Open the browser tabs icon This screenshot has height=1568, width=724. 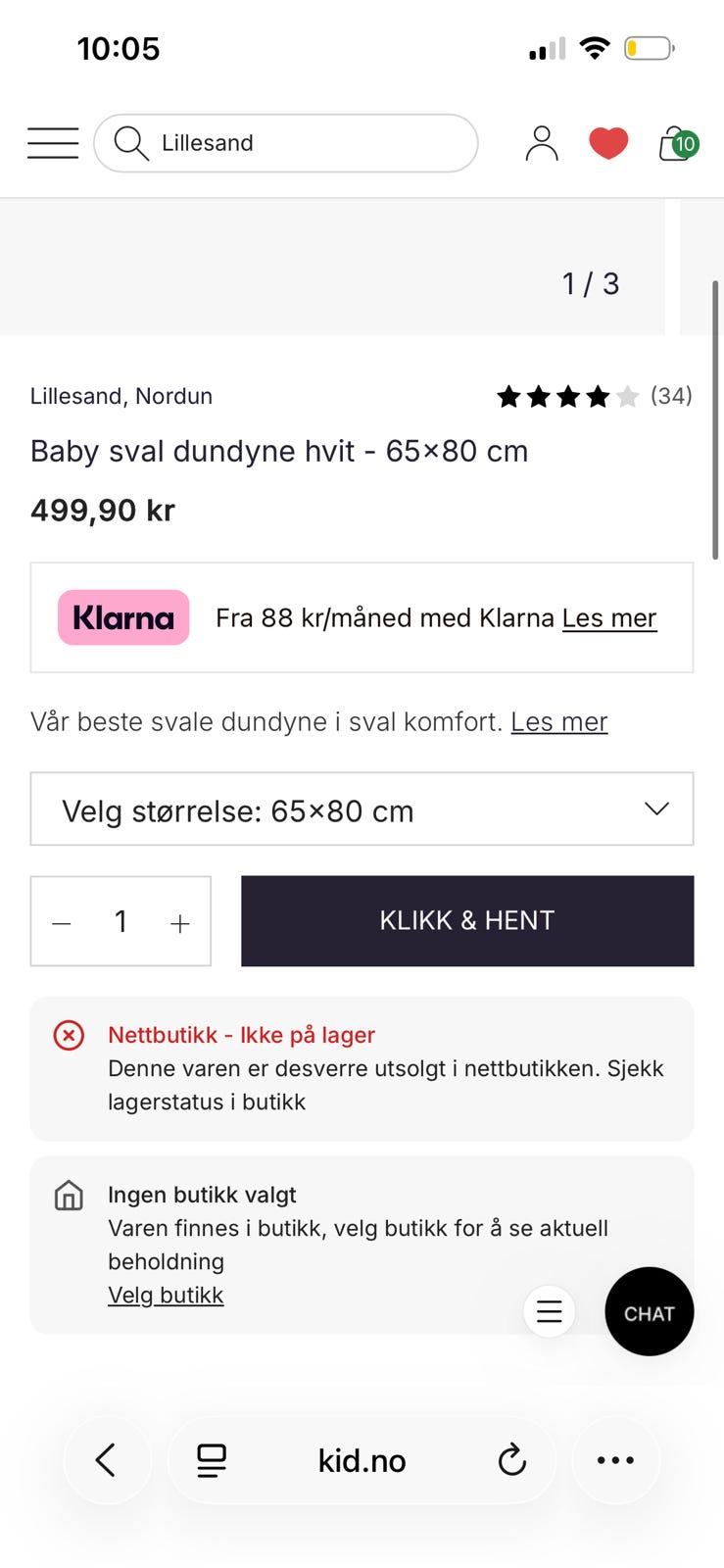pyautogui.click(x=212, y=1460)
